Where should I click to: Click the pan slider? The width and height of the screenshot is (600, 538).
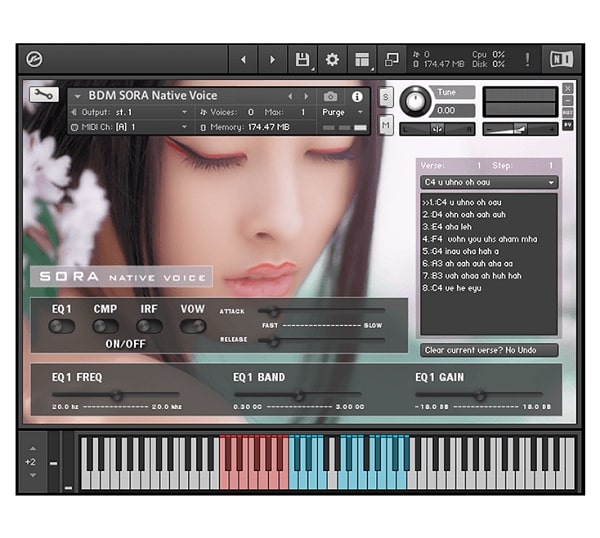[437, 129]
